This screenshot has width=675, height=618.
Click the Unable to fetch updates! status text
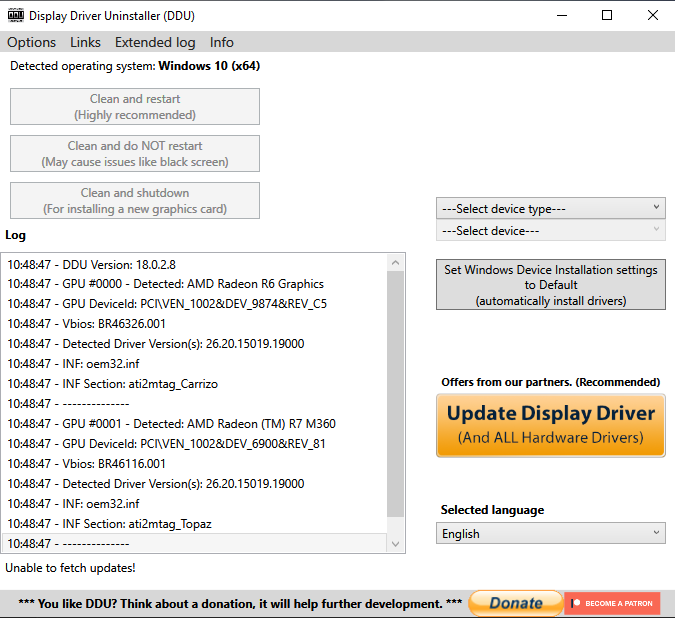pos(70,568)
